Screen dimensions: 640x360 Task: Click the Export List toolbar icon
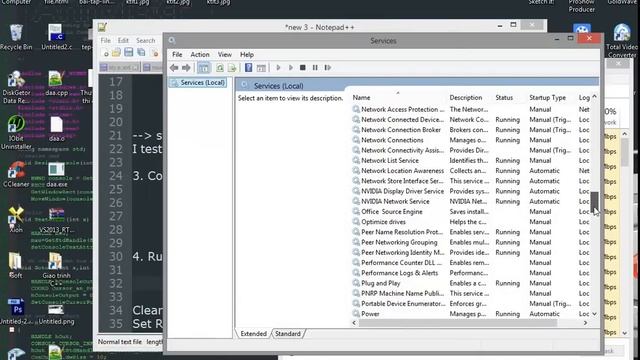coord(232,68)
